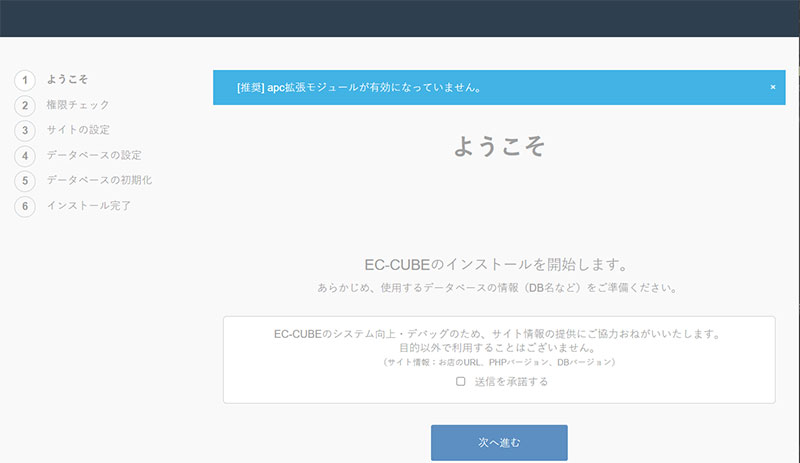Enable the 送信を承諾する checkbox

[x=461, y=381]
